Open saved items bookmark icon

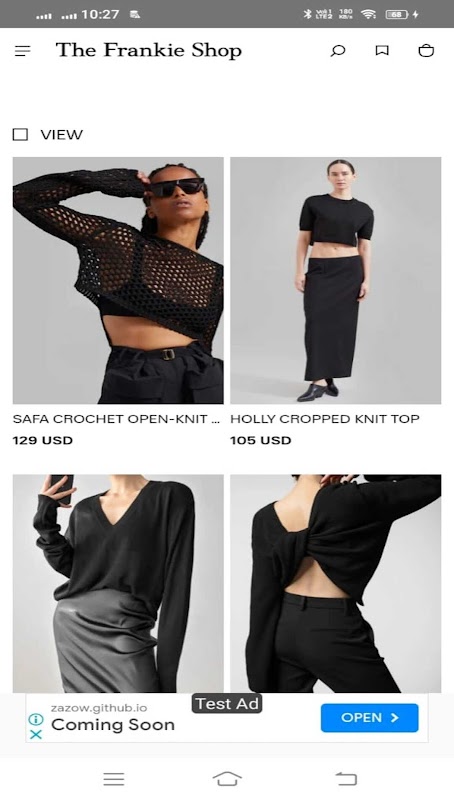tap(382, 50)
